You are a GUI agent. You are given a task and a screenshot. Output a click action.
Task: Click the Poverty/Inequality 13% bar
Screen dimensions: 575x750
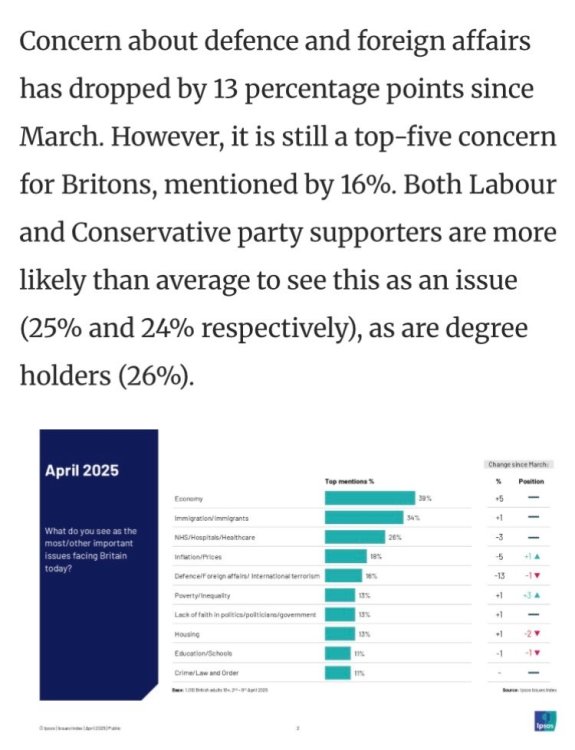pos(340,595)
